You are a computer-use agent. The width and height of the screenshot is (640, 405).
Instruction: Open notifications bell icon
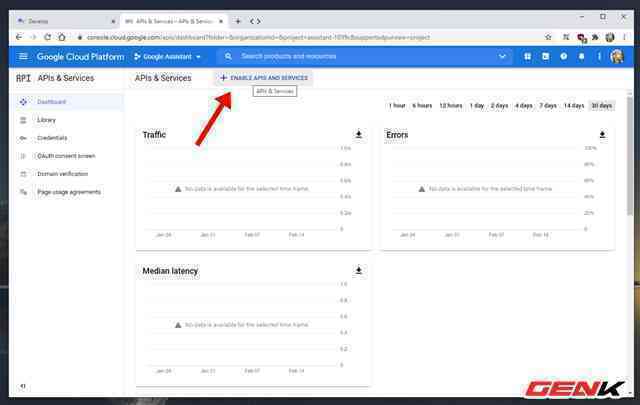(x=581, y=56)
